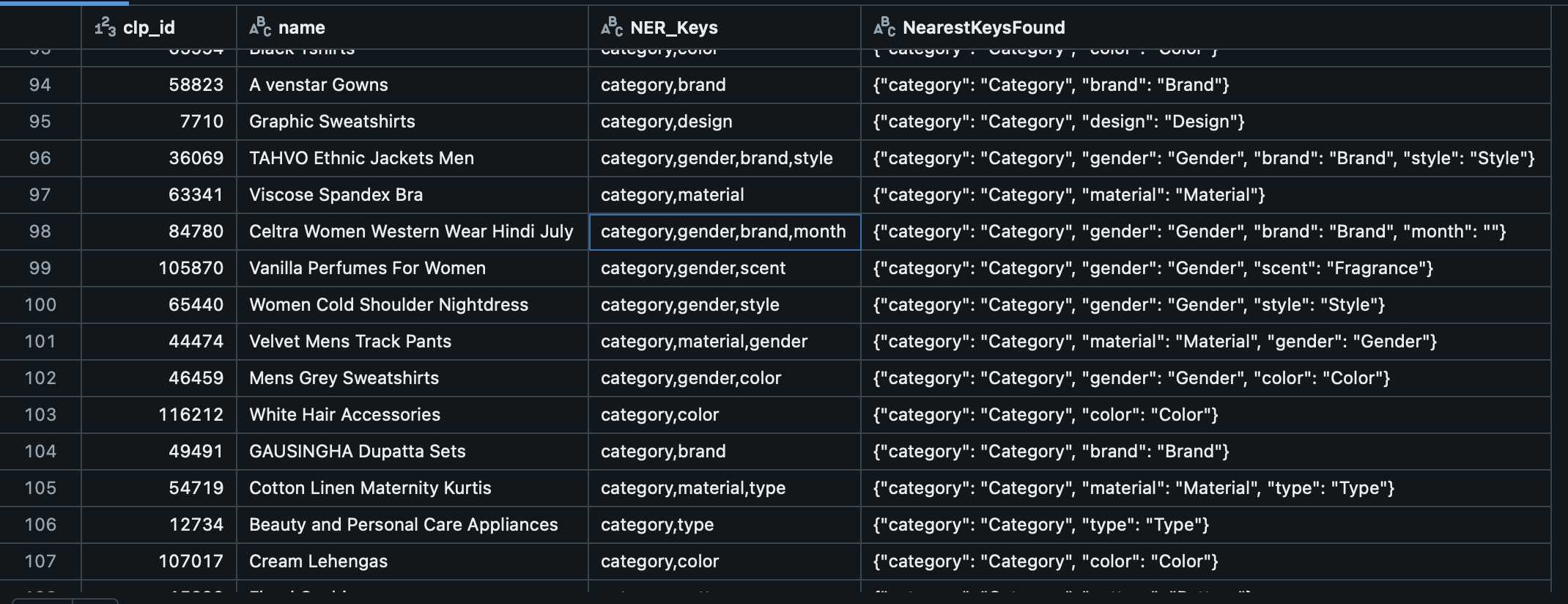Select the NearestKeysFound column header
This screenshot has height=604, width=1568.
tap(983, 28)
